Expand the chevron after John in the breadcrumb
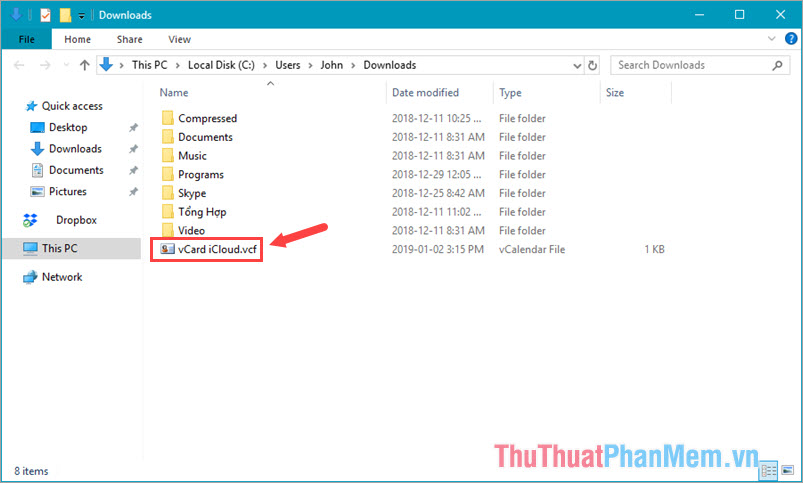This screenshot has width=803, height=483. 353,66
